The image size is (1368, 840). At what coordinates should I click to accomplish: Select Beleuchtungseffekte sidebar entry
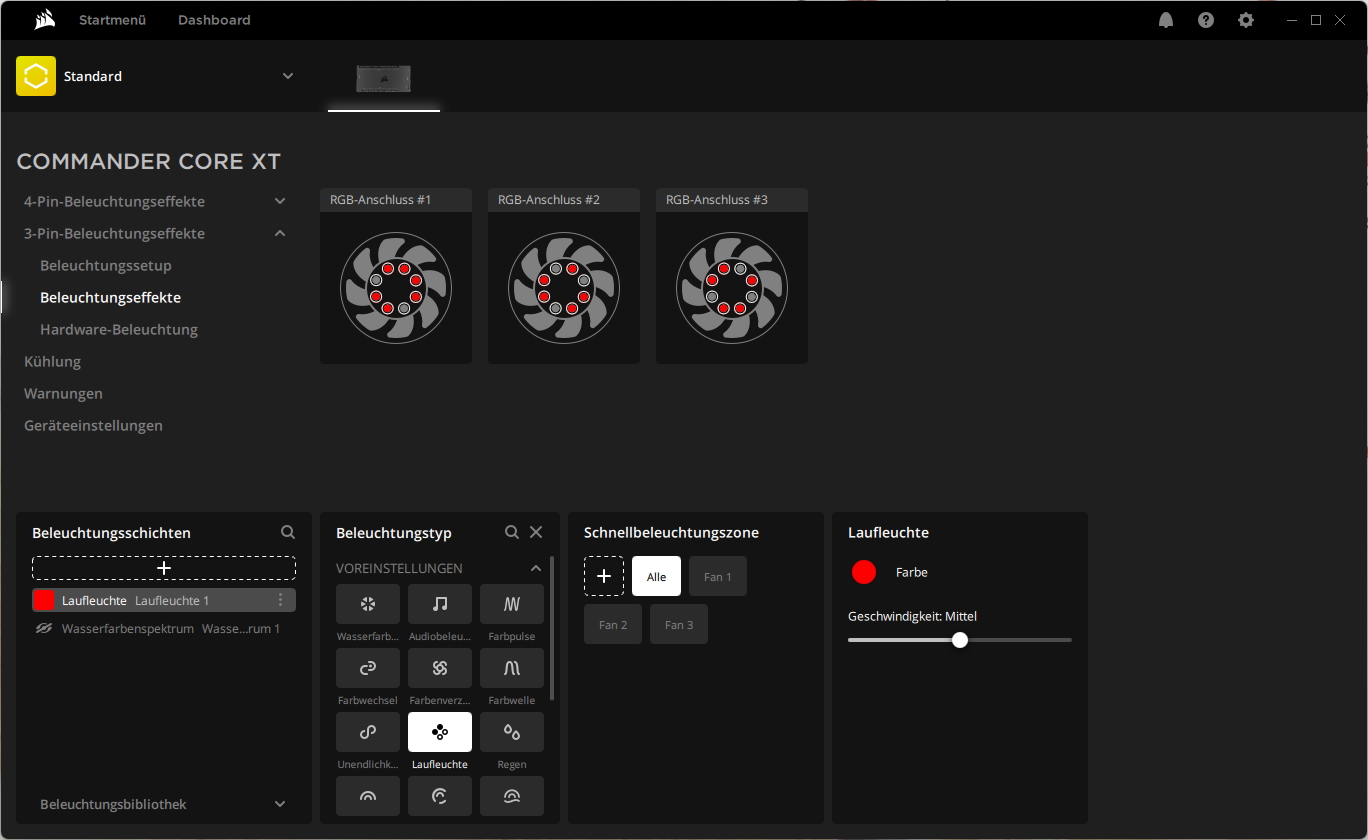click(x=110, y=297)
